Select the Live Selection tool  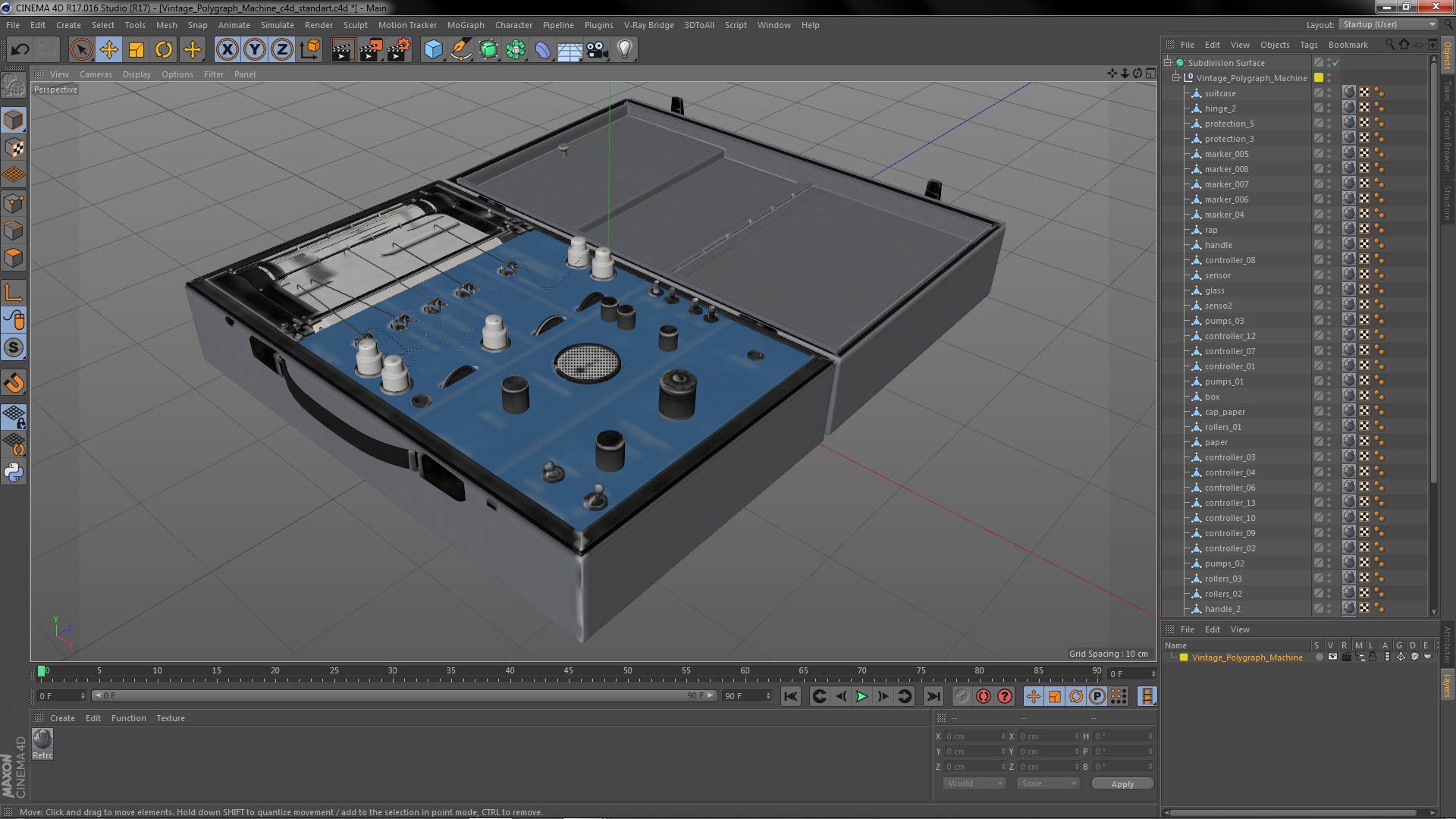pyautogui.click(x=81, y=50)
